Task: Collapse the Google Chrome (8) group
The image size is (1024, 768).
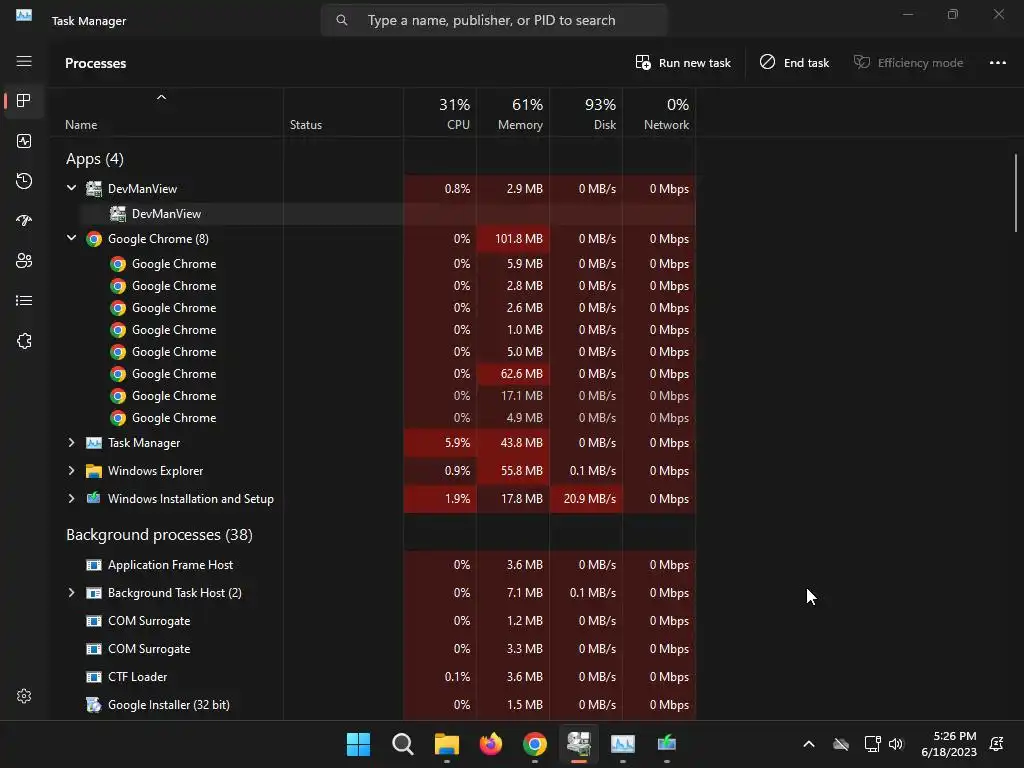Action: point(71,238)
